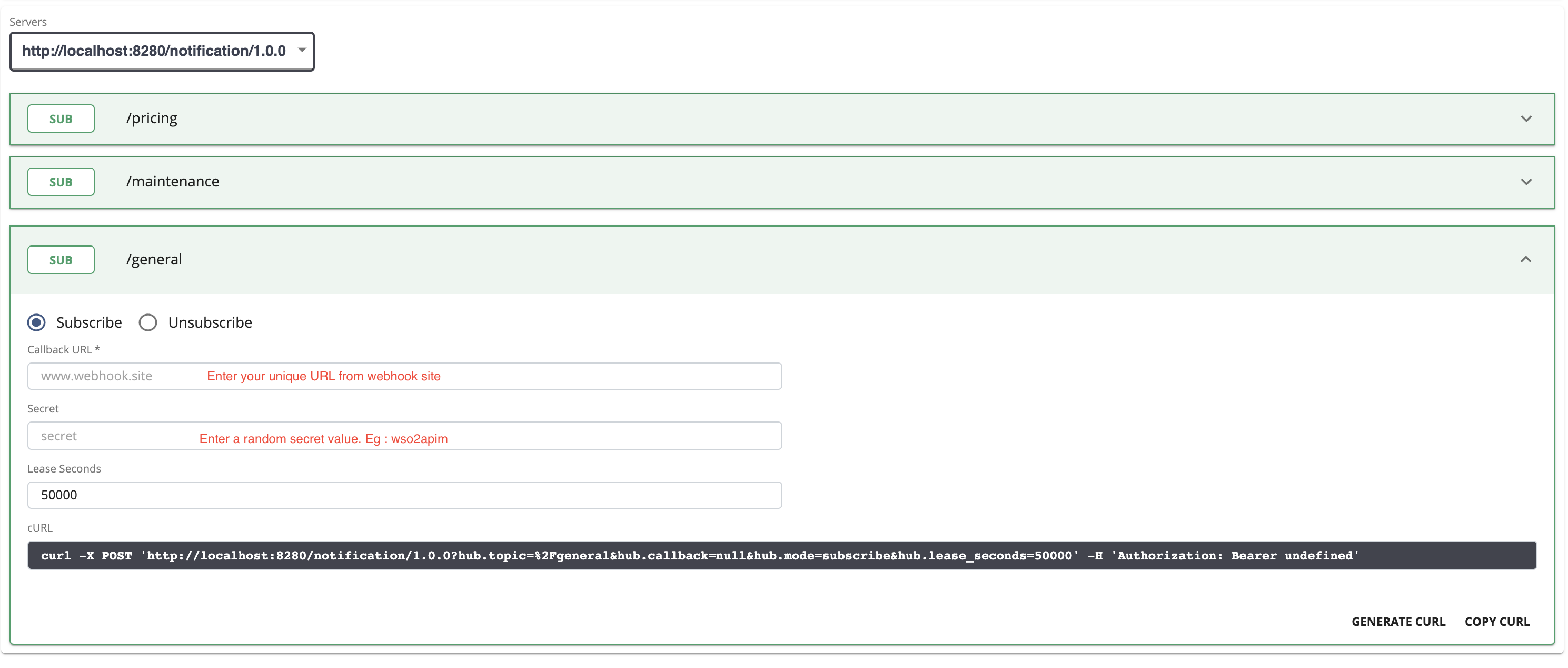Select the Lease Seconds value 50000

pyautogui.click(x=404, y=495)
